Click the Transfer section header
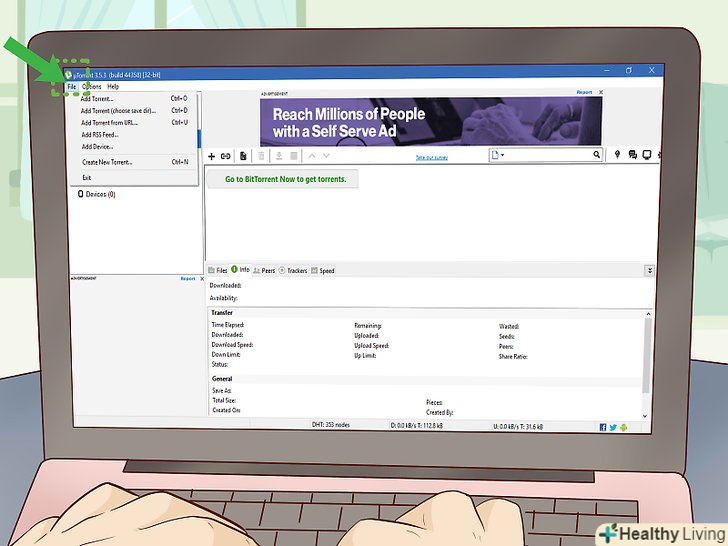728x546 pixels. [x=222, y=313]
